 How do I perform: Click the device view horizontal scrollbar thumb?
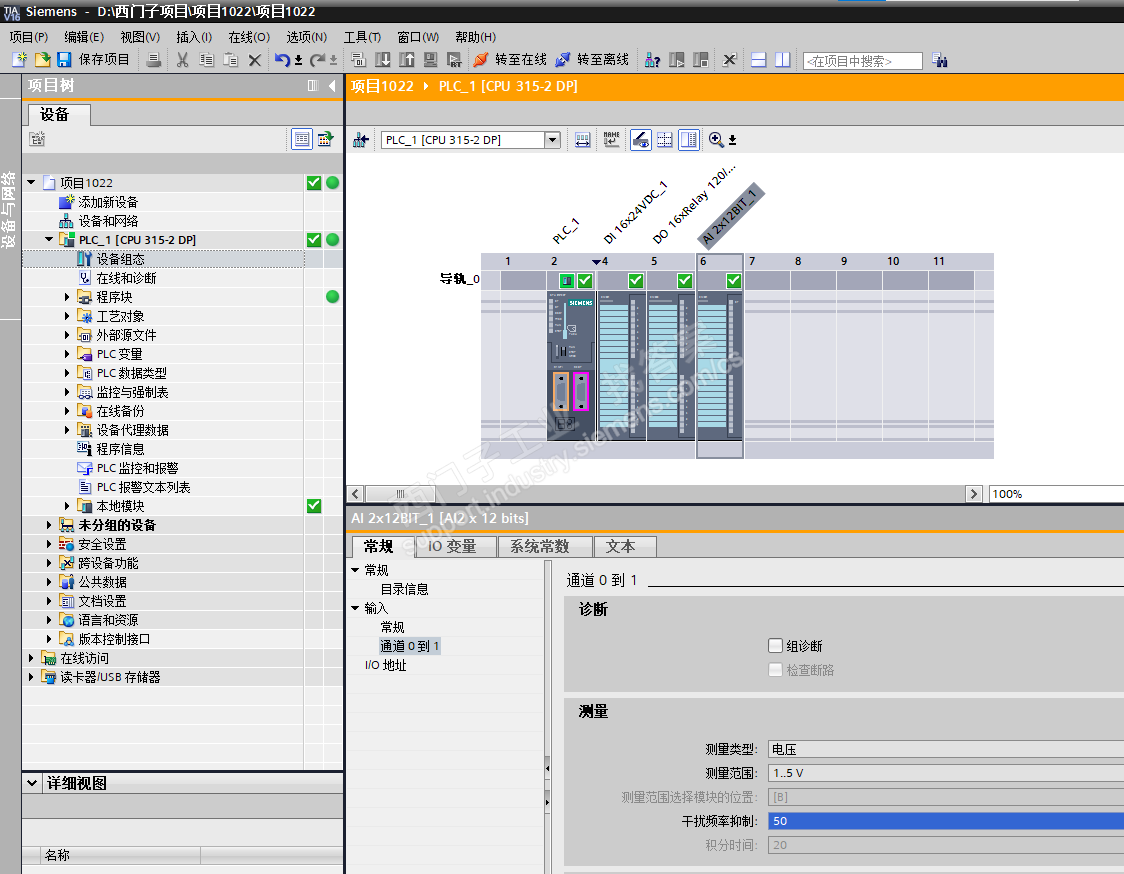pyautogui.click(x=401, y=494)
